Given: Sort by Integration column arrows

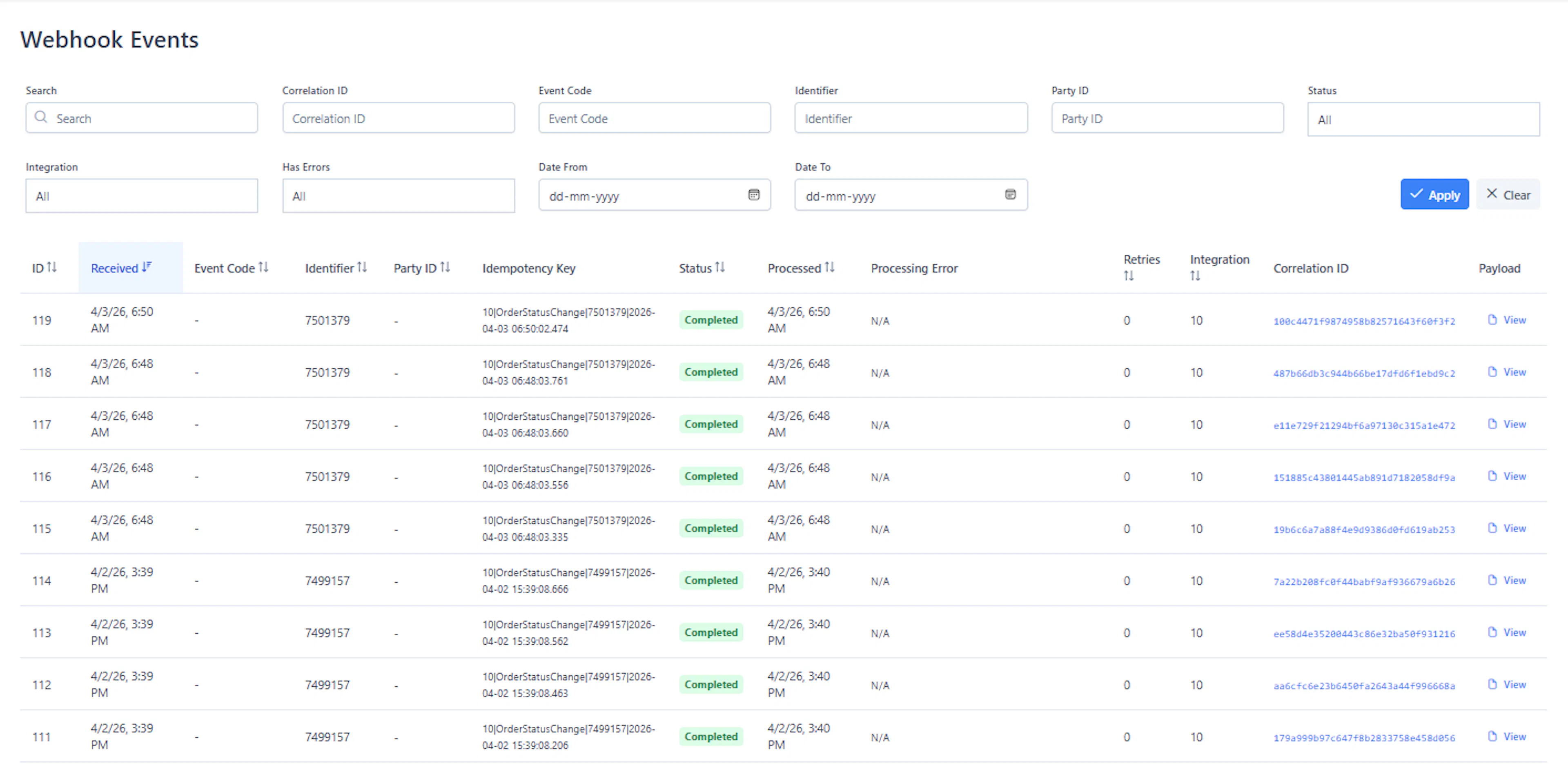Looking at the screenshot, I should pos(1195,276).
